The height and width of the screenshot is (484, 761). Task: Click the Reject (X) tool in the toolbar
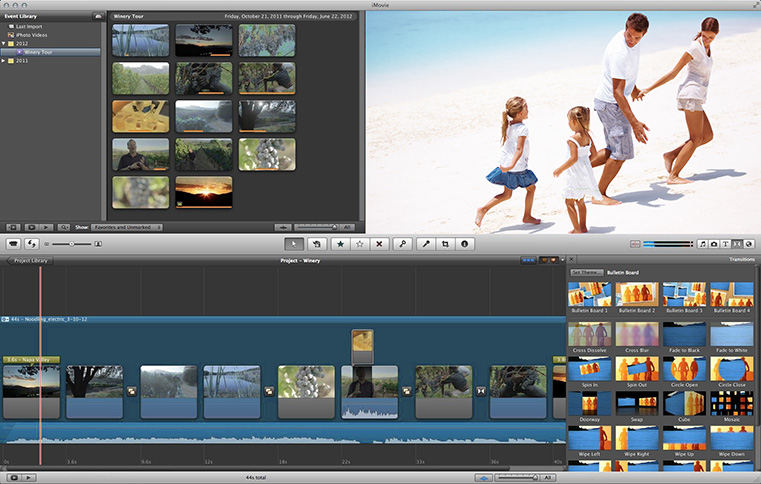pos(378,243)
